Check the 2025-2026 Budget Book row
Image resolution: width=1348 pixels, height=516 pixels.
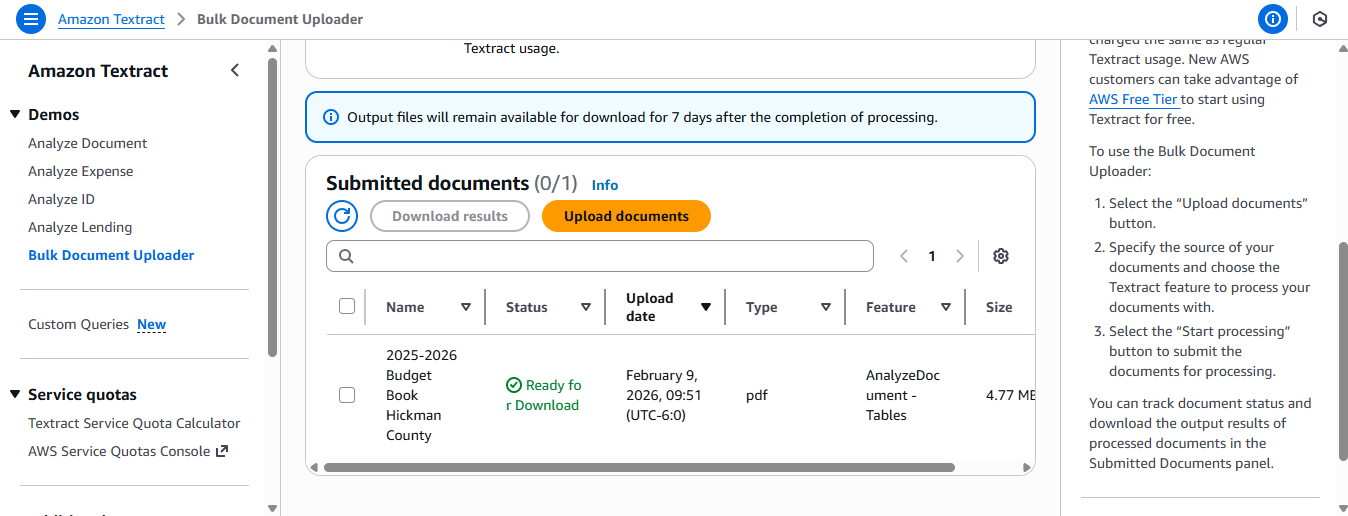click(347, 395)
